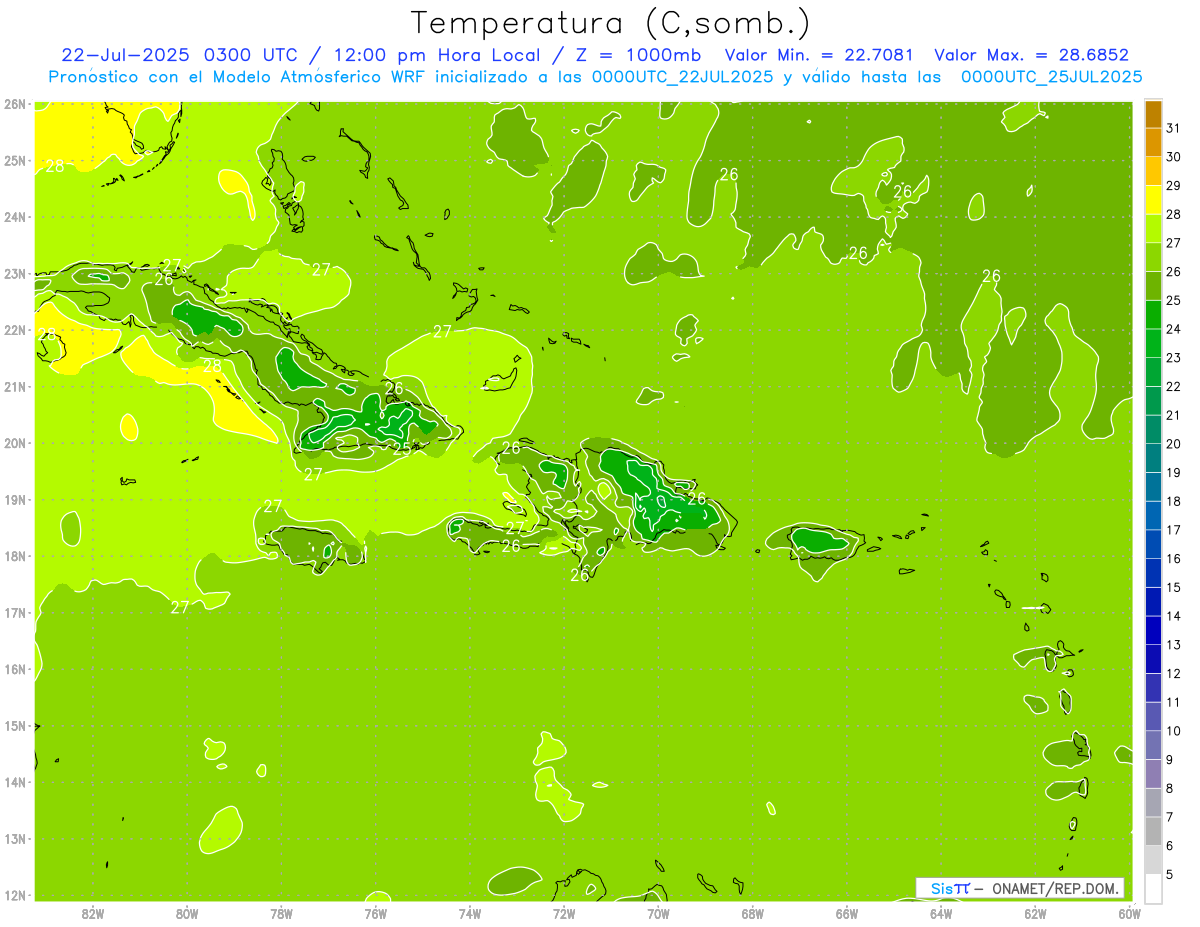Click the colorbar scale value "8"
The height and width of the screenshot is (927, 1200).
point(1172,788)
